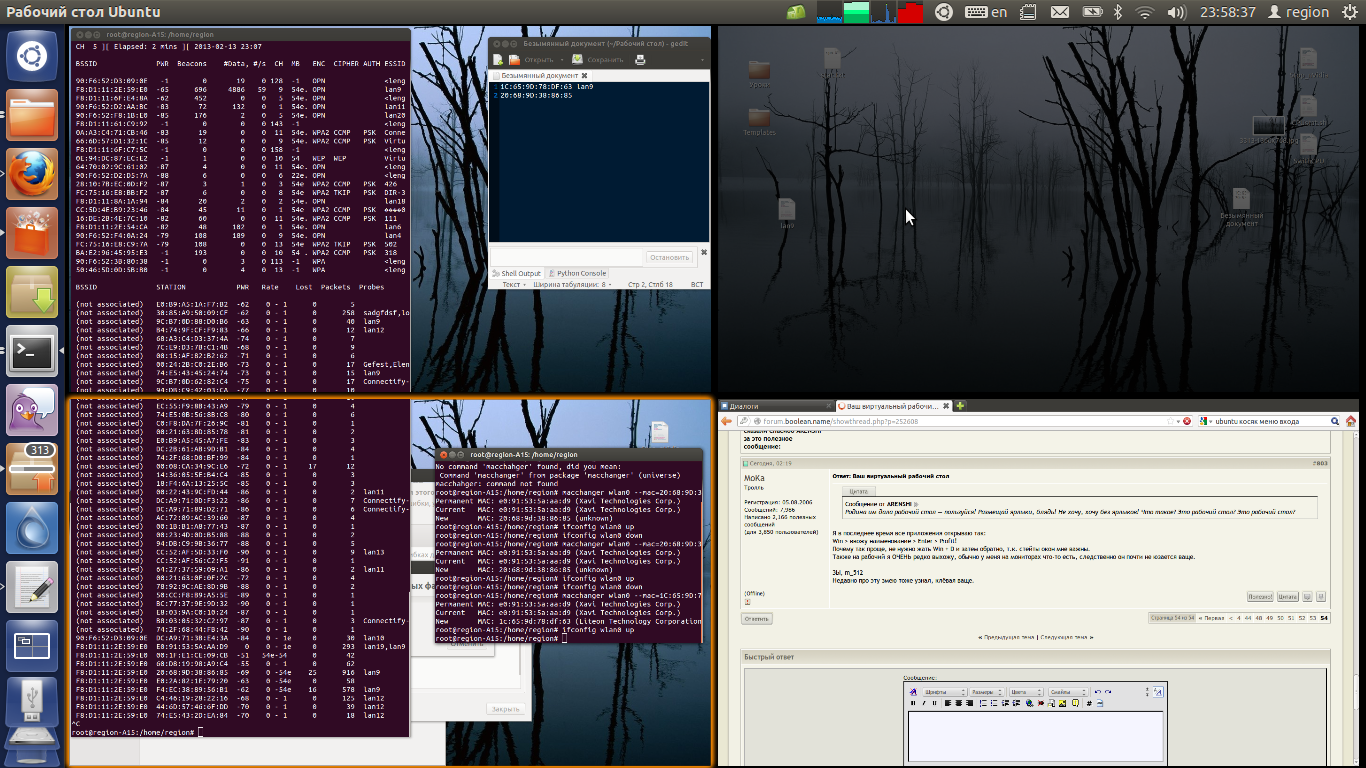1366x768 pixels.
Task: Click the print icon in gedit toolbar
Action: [x=640, y=60]
